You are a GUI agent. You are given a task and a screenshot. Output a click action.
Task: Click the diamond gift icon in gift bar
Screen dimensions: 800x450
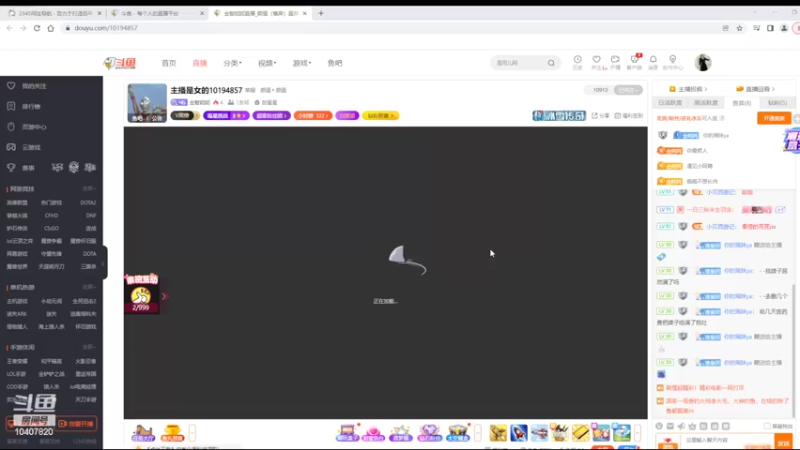tap(429, 433)
